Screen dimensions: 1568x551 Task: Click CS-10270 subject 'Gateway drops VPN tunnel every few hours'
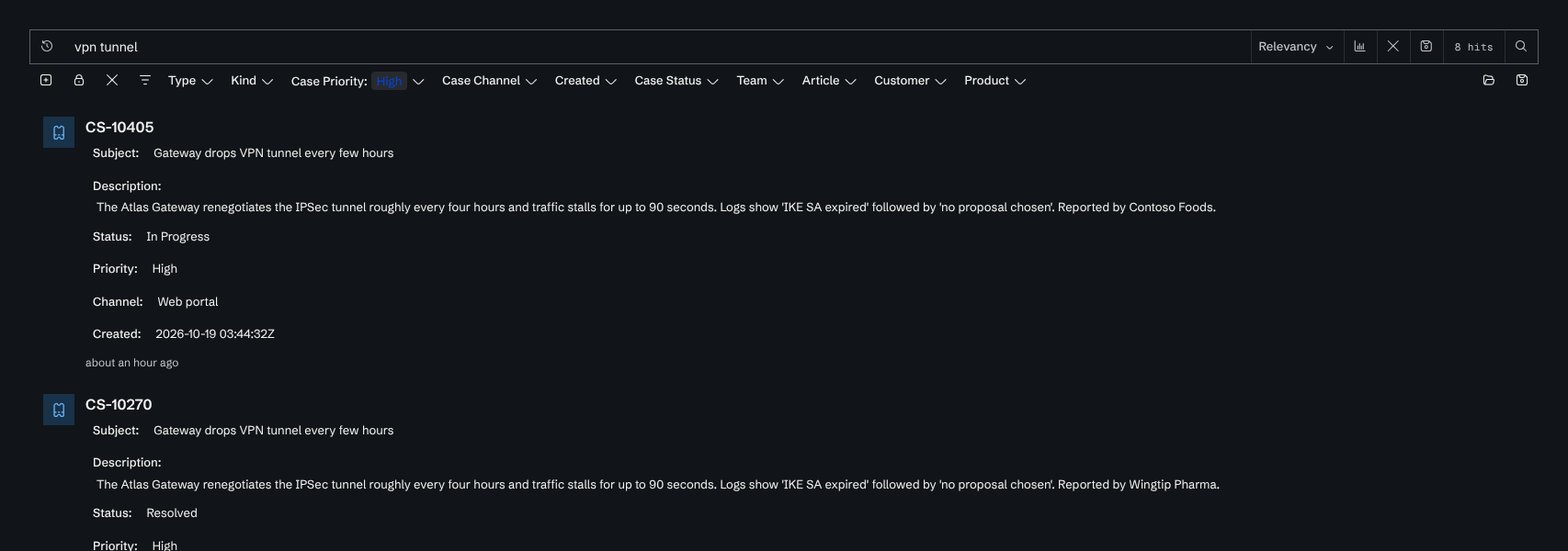(x=273, y=431)
